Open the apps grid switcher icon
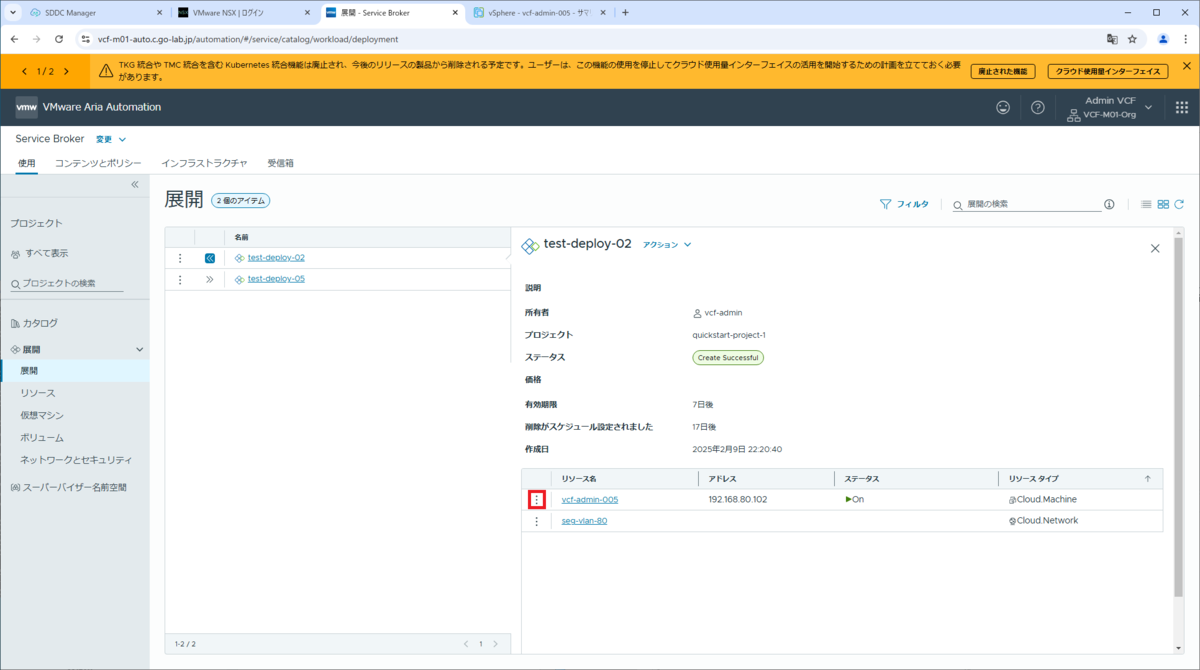The width and height of the screenshot is (1200, 670). (x=1181, y=107)
